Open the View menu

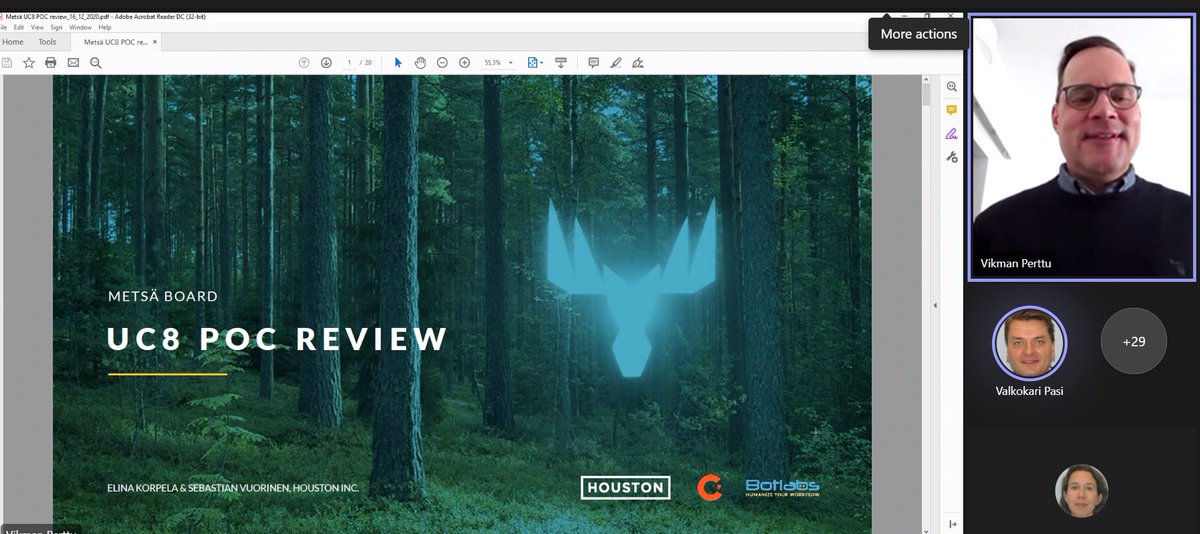(x=37, y=27)
